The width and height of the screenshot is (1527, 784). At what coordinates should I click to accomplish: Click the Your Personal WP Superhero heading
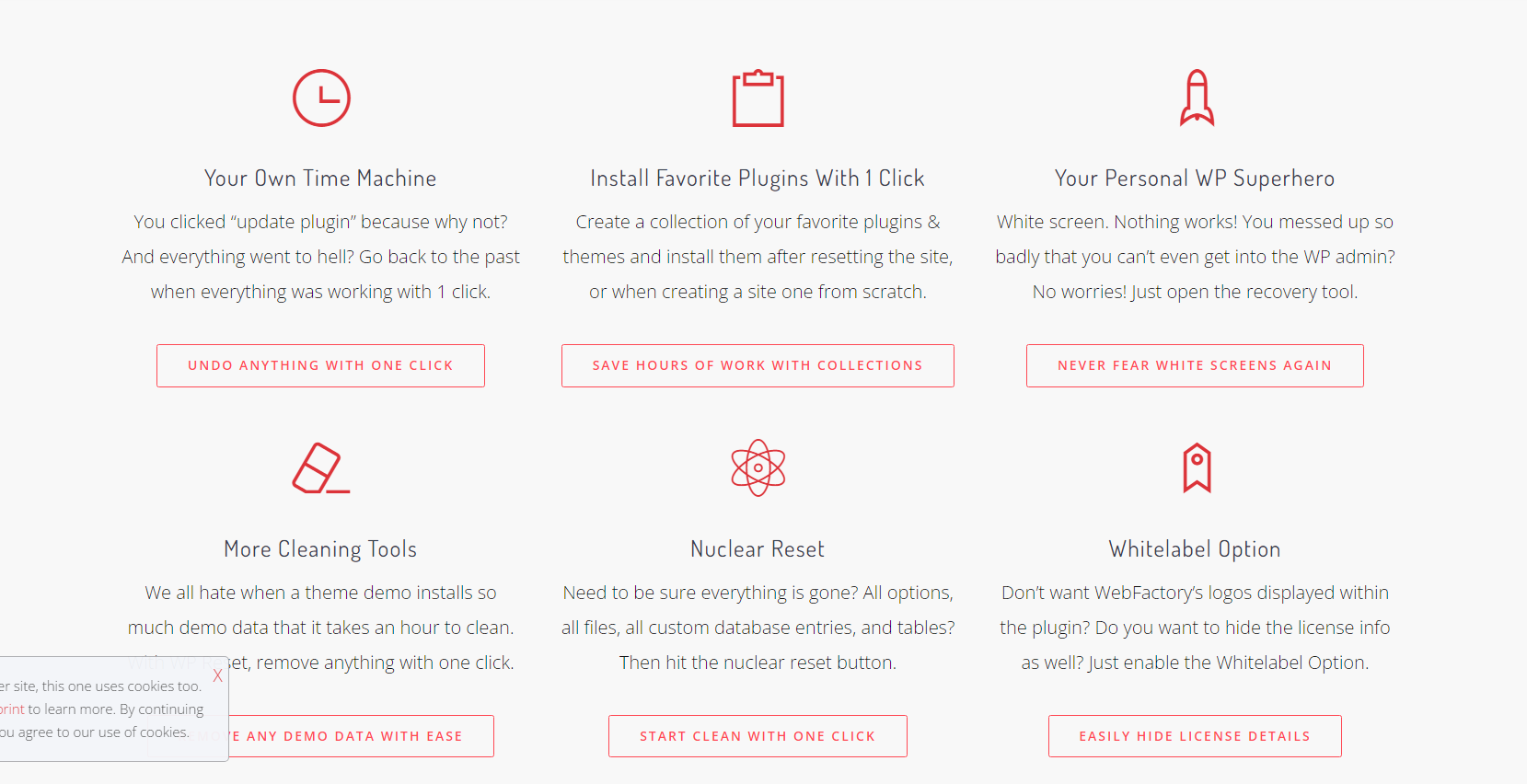[1195, 179]
